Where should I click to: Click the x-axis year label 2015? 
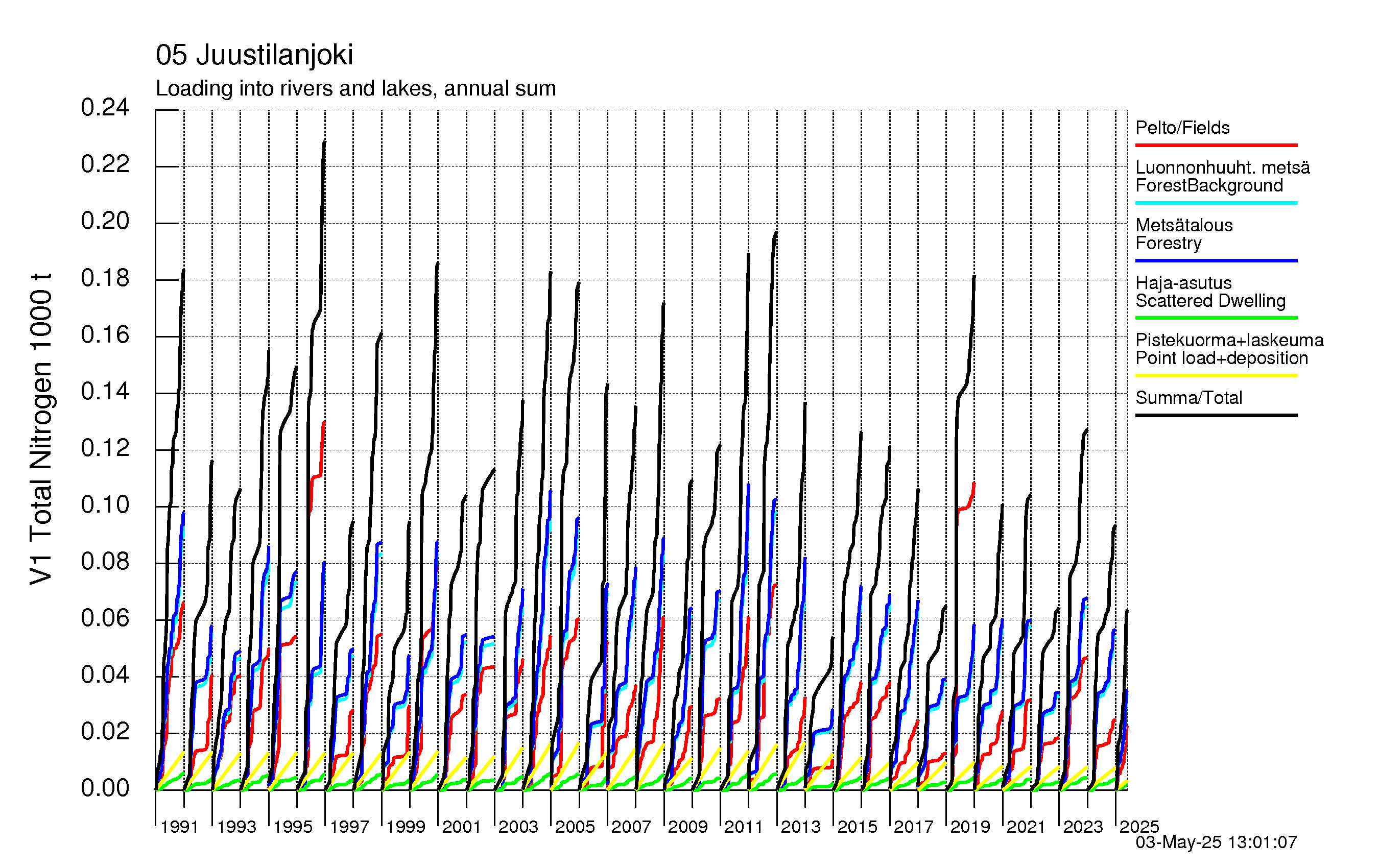point(858,827)
